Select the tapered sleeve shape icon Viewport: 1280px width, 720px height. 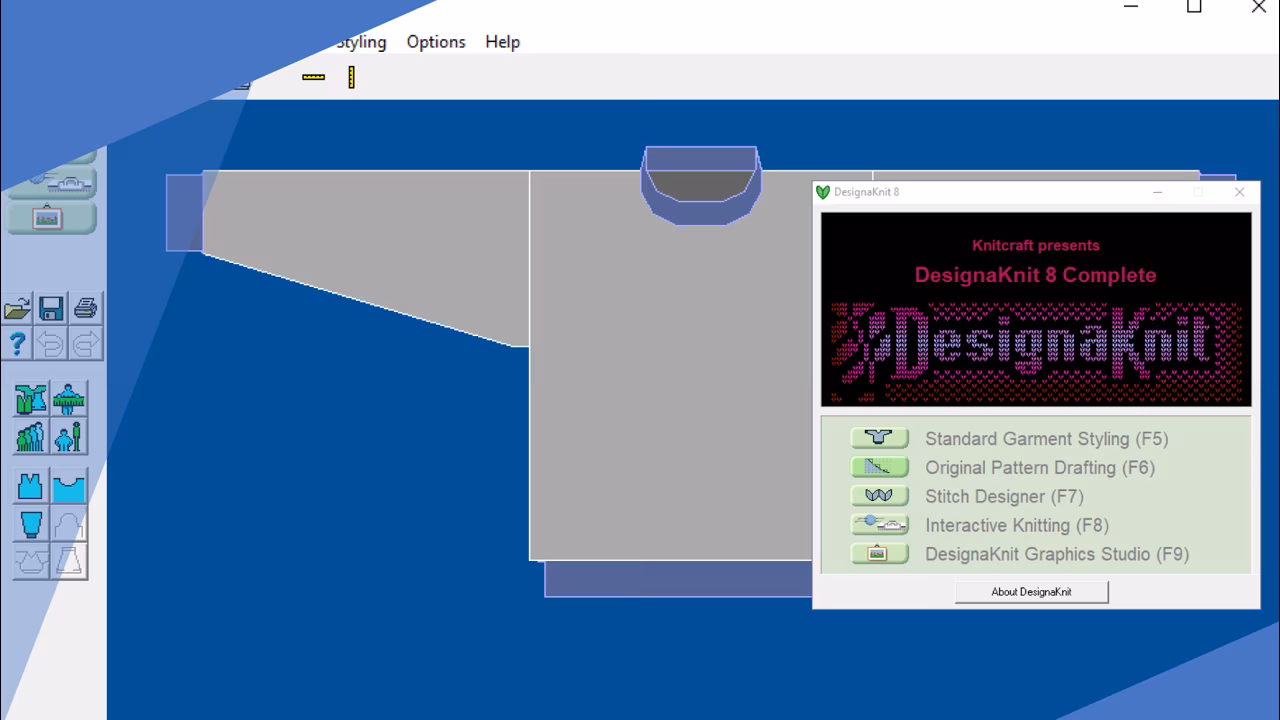[31, 524]
